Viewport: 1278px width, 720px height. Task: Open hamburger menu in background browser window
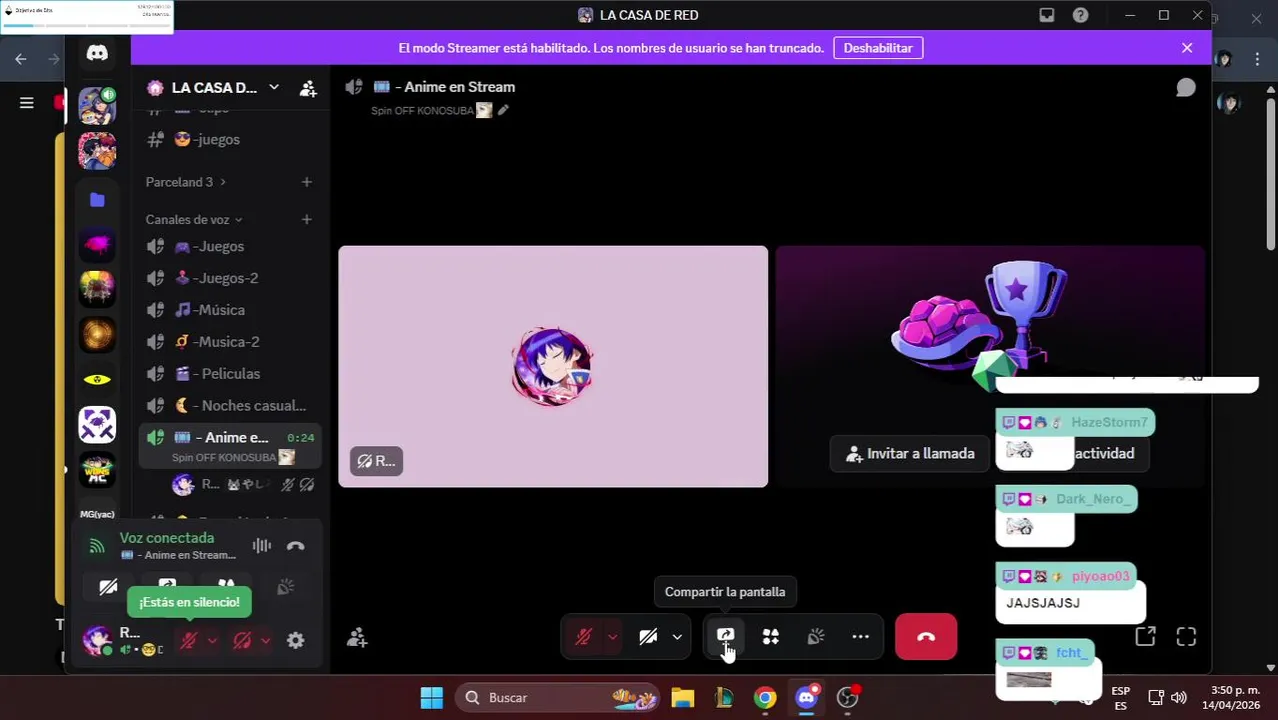tap(27, 102)
